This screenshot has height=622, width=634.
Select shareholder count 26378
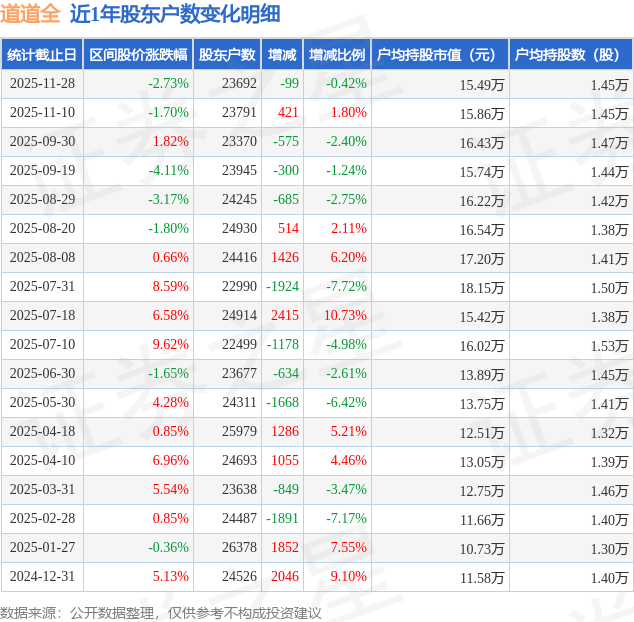[x=239, y=548]
